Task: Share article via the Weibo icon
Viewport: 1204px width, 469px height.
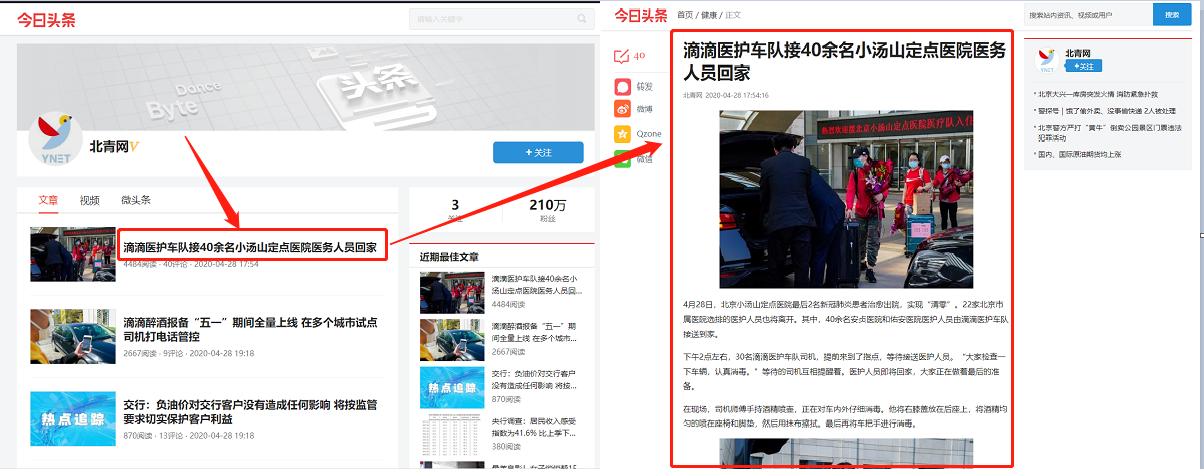Action: 623,109
